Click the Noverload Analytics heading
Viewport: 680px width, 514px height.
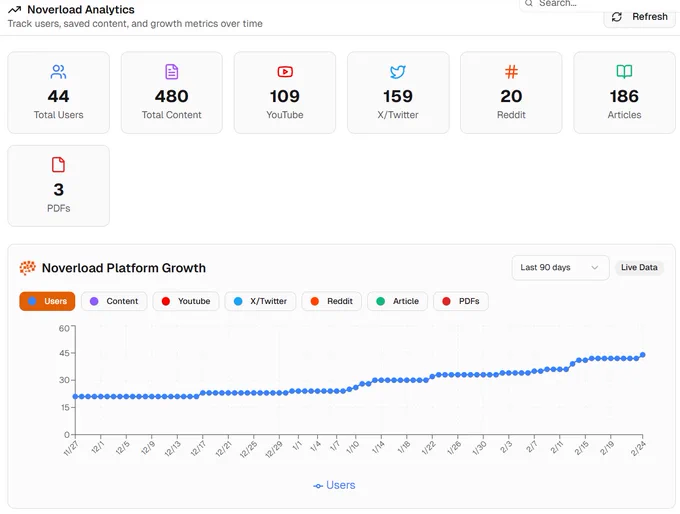[x=81, y=10]
